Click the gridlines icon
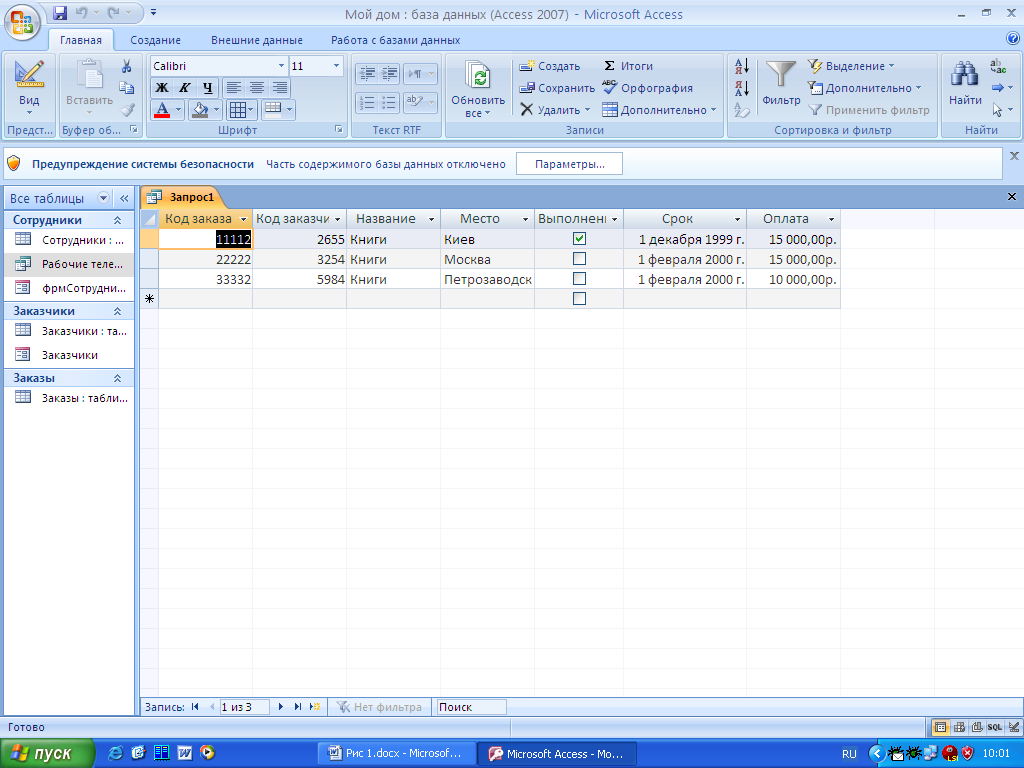The image size is (1024, 768). pyautogui.click(x=238, y=110)
